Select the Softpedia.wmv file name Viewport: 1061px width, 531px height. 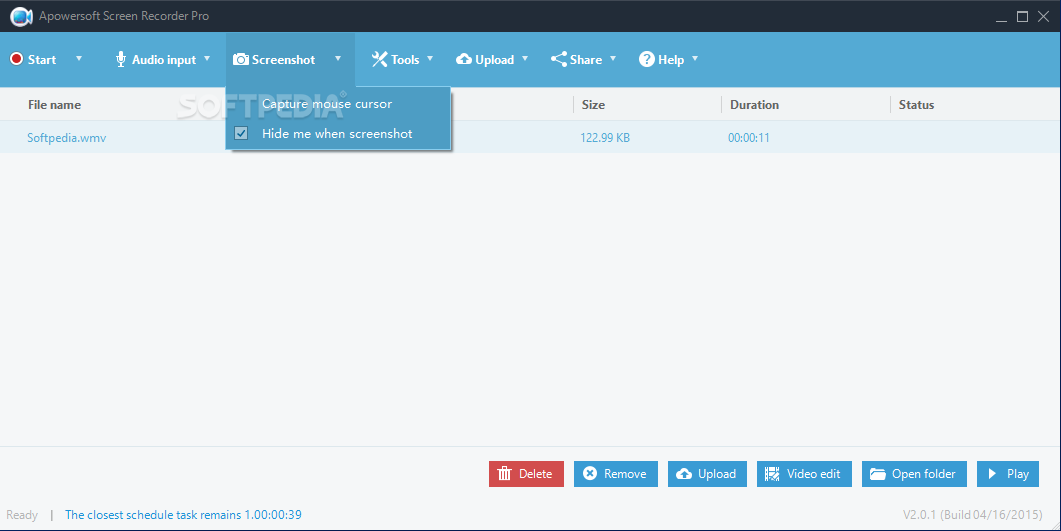[x=66, y=137]
